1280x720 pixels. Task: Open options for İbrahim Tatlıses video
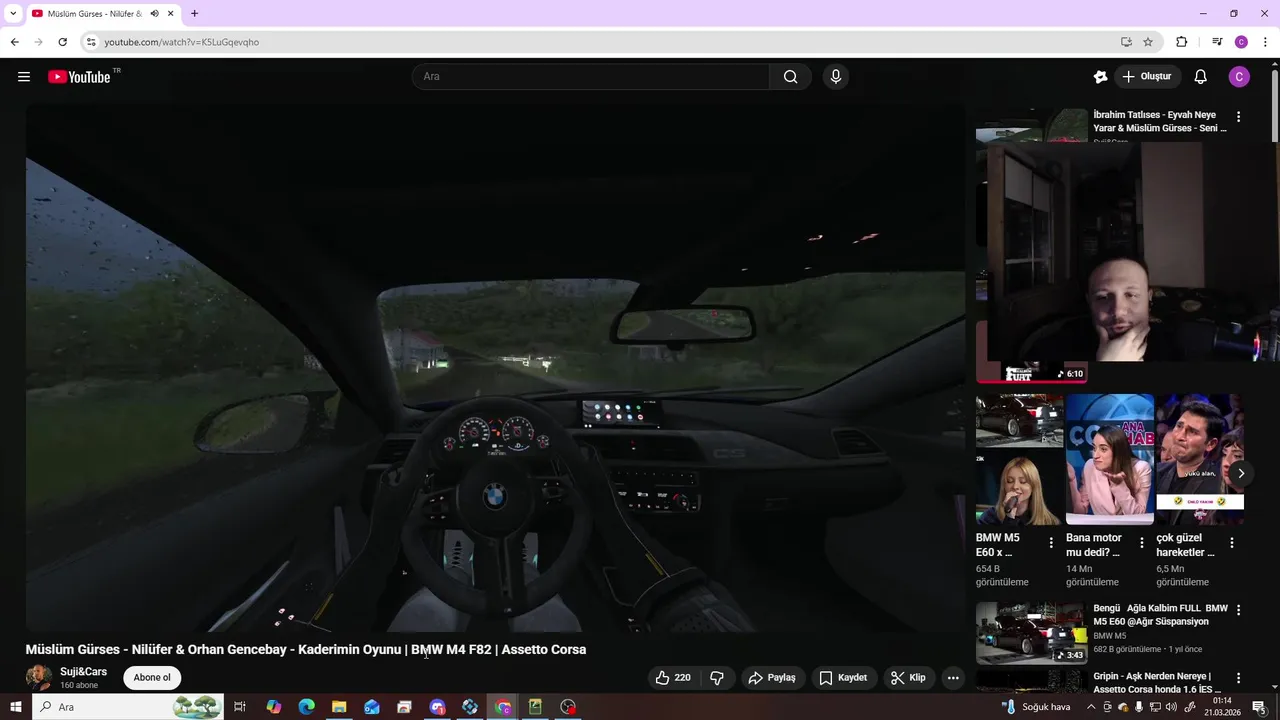[x=1238, y=117]
